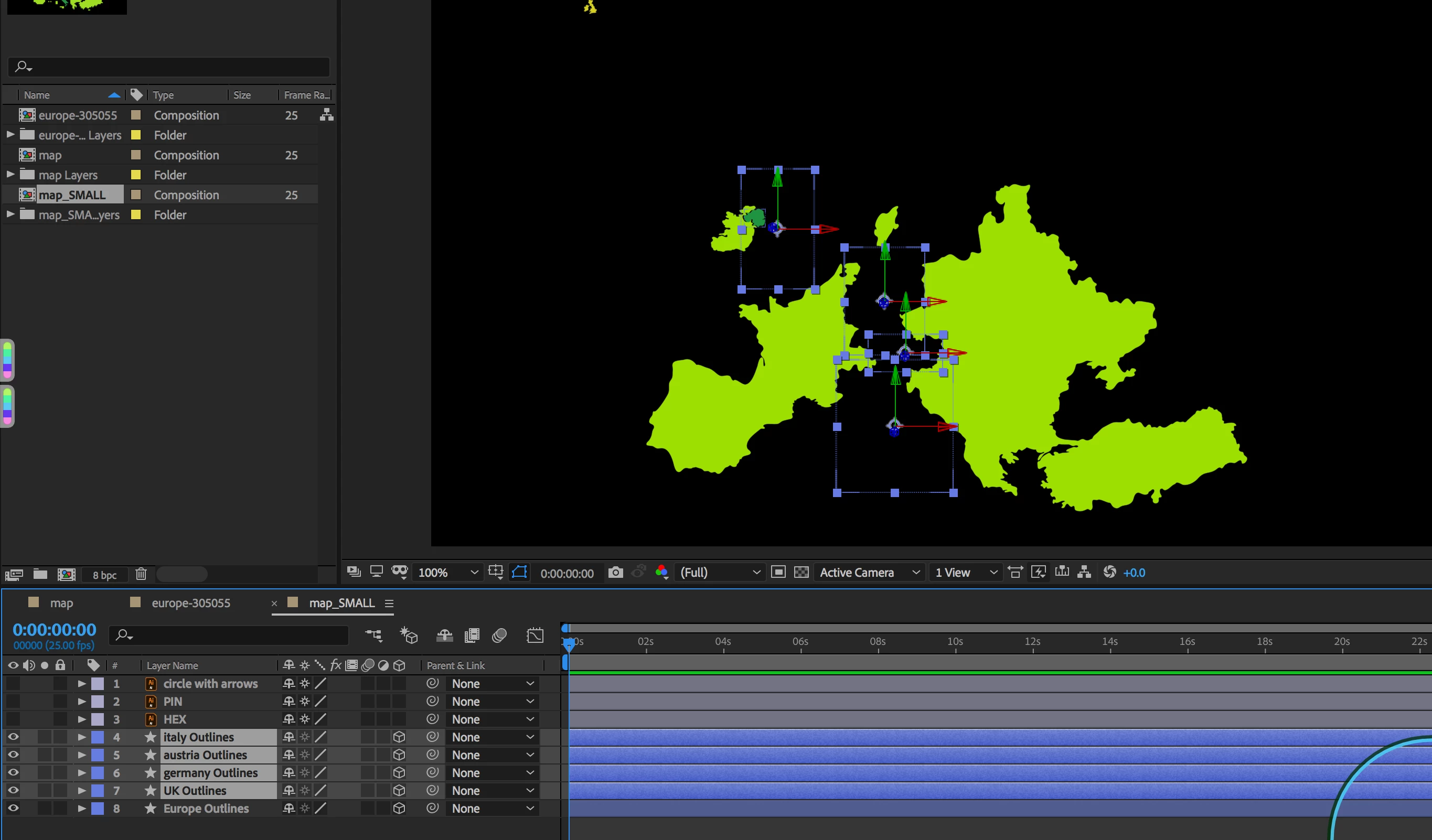
Task: Hide the italy Outlines layer
Action: pyautogui.click(x=13, y=737)
